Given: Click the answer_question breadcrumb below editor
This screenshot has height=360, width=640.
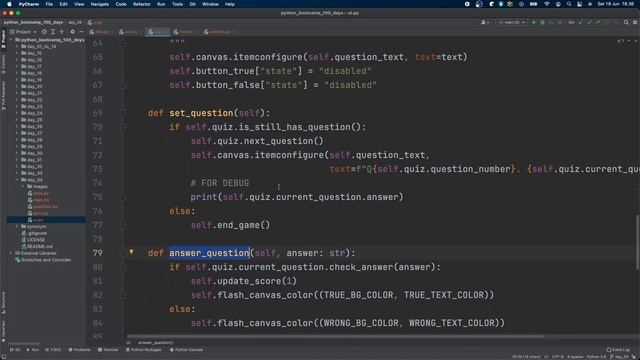Looking at the screenshot, I should (x=156, y=343).
